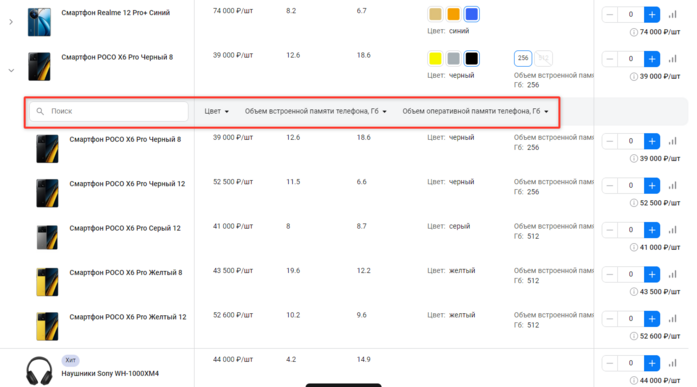Open the Цвет filter dropdown
This screenshot has height=387, width=697.
(x=216, y=111)
